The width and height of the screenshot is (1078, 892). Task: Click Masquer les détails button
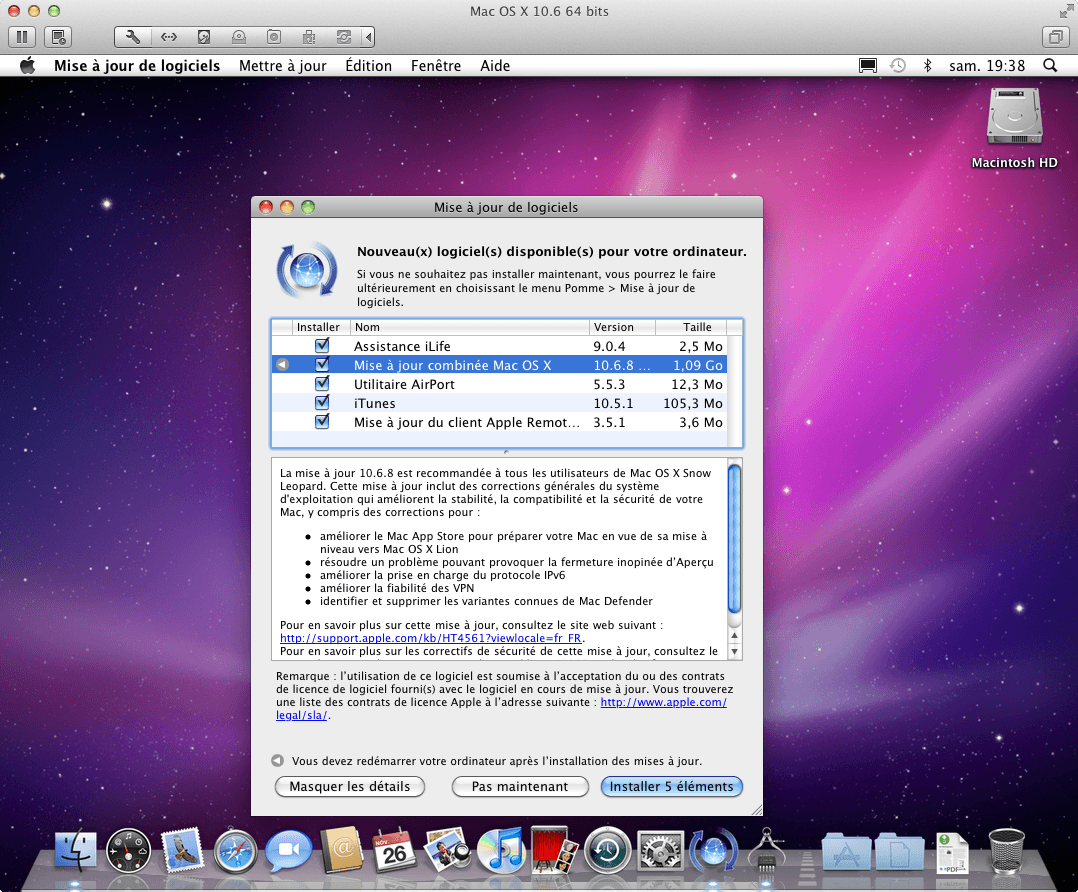(x=350, y=787)
